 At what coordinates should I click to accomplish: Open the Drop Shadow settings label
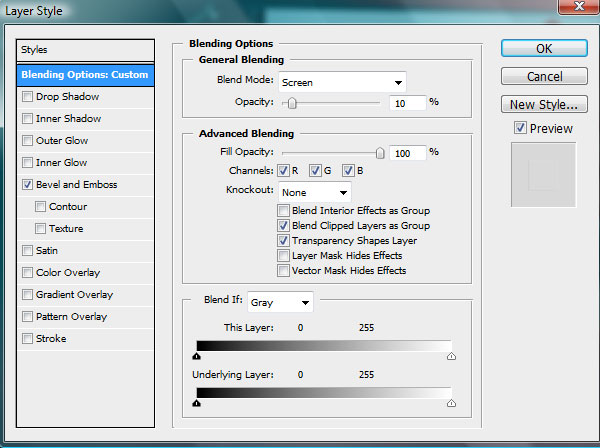pos(67,96)
